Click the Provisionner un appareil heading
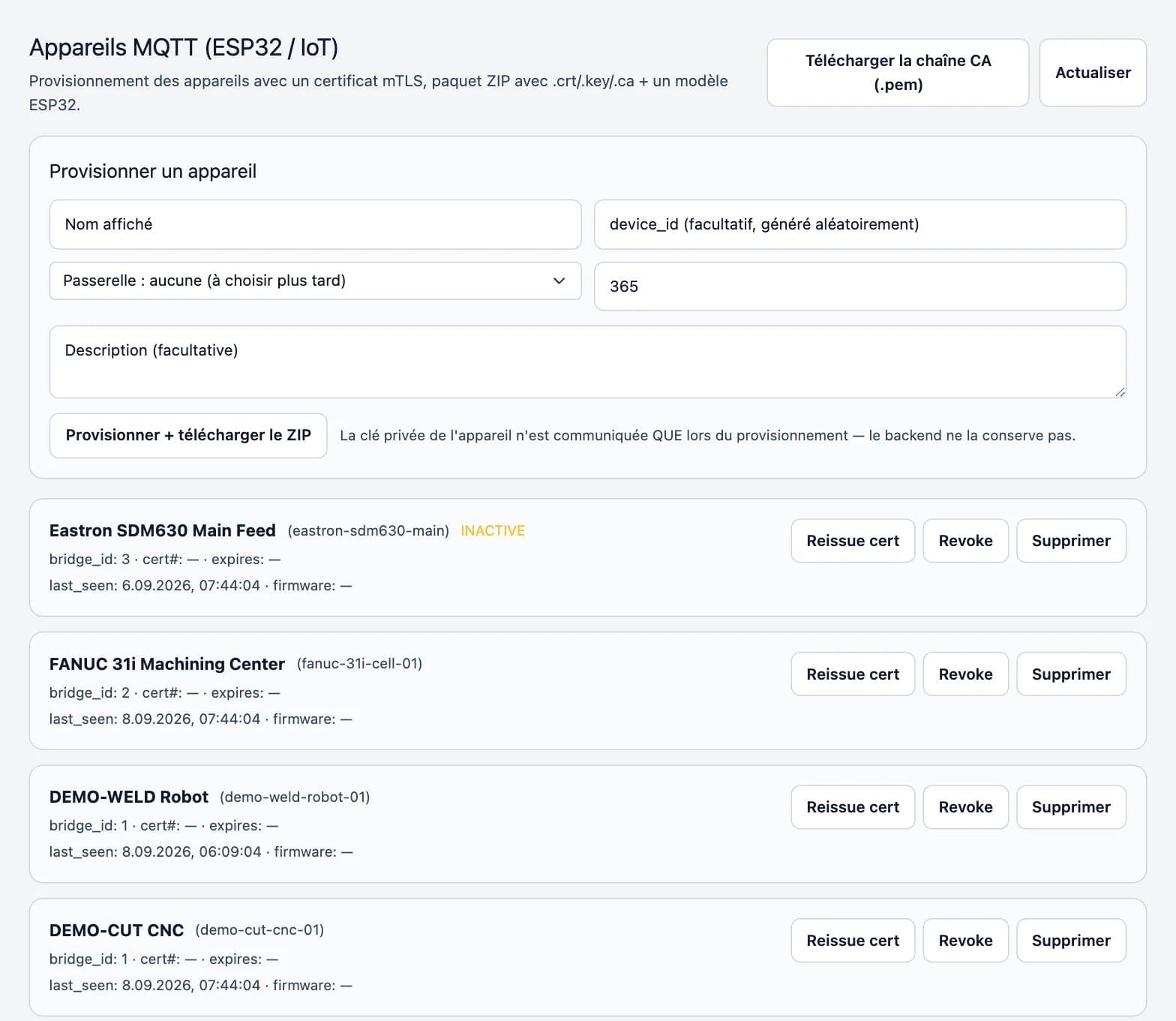Screen dimensions: 1176x1021 (153, 171)
